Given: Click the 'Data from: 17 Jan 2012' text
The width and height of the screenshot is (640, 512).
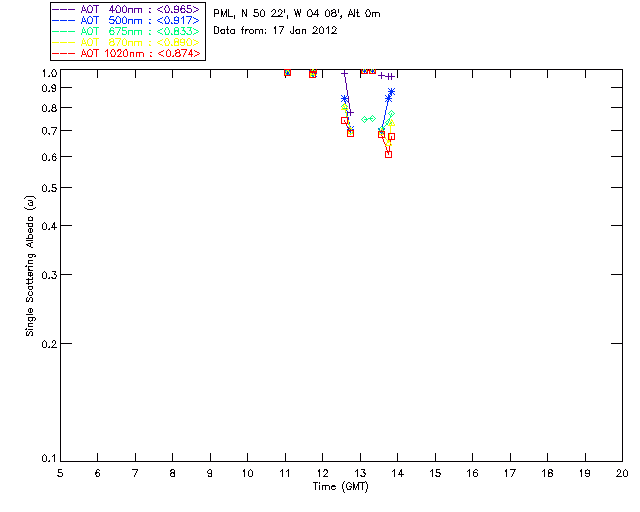Looking at the screenshot, I should [275, 30].
